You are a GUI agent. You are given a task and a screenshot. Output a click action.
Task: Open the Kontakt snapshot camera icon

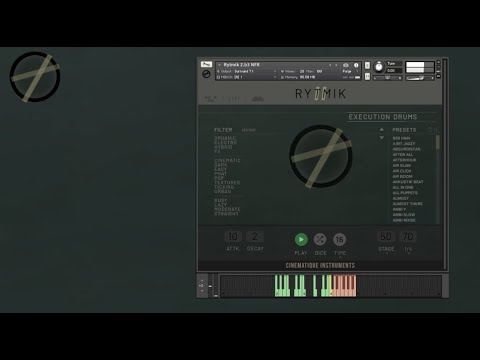click(346, 65)
